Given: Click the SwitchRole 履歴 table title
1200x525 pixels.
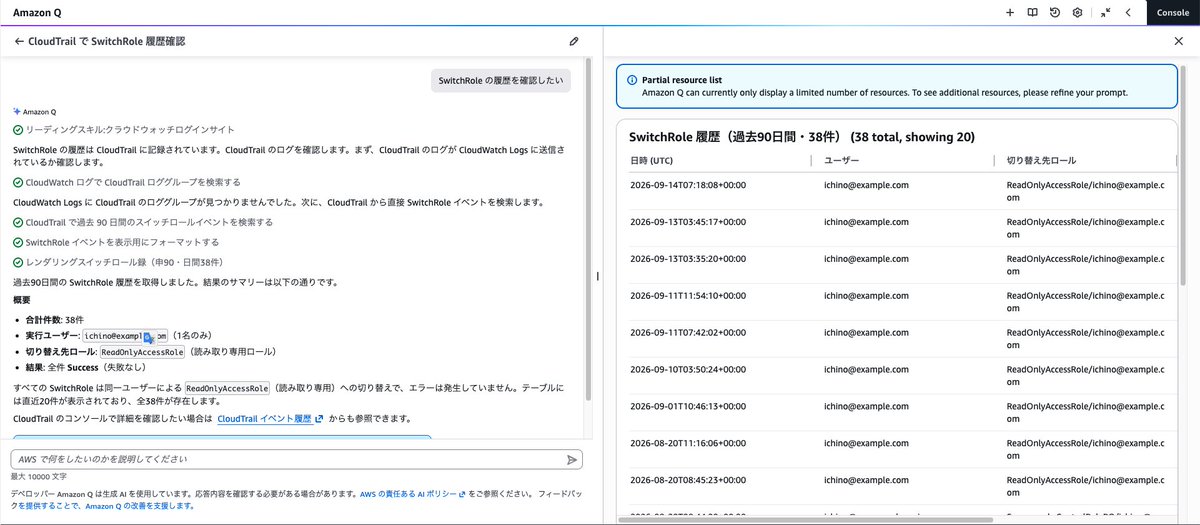Looking at the screenshot, I should [x=802, y=136].
